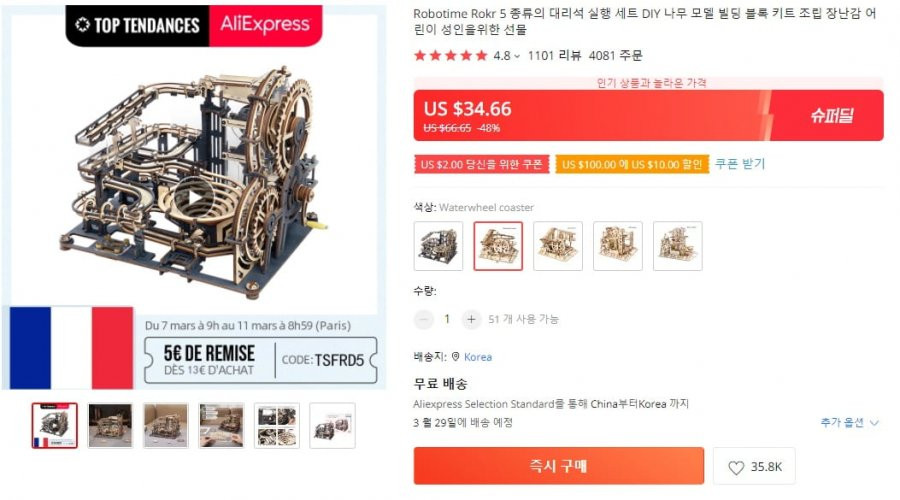Image resolution: width=900 pixels, height=500 pixels.
Task: Select the last gallery thumbnail
Action: [332, 425]
